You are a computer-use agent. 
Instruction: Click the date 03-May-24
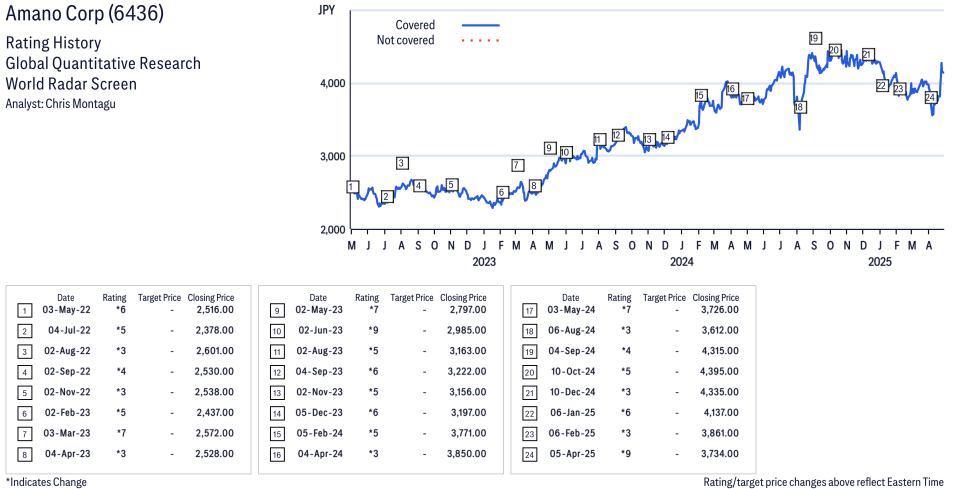pyautogui.click(x=571, y=310)
